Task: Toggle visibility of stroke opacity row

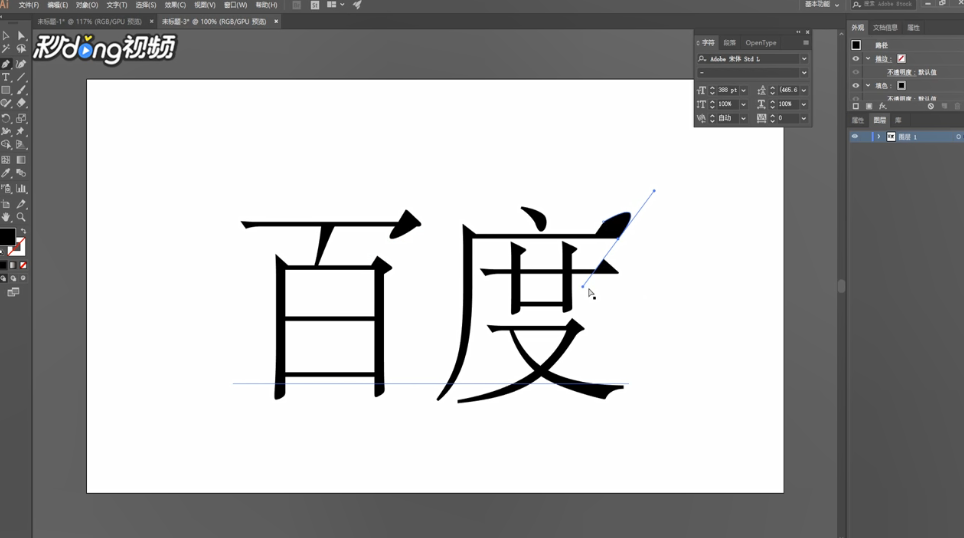Action: tap(855, 72)
